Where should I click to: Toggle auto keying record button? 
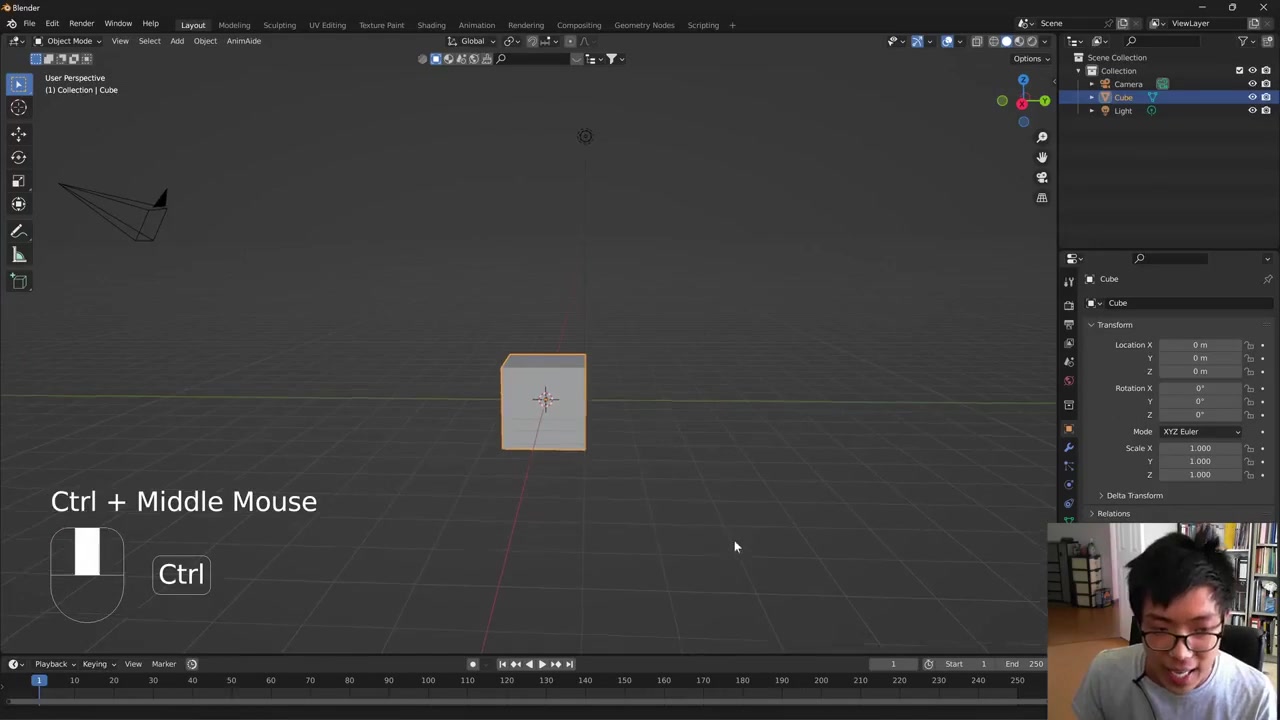(473, 664)
